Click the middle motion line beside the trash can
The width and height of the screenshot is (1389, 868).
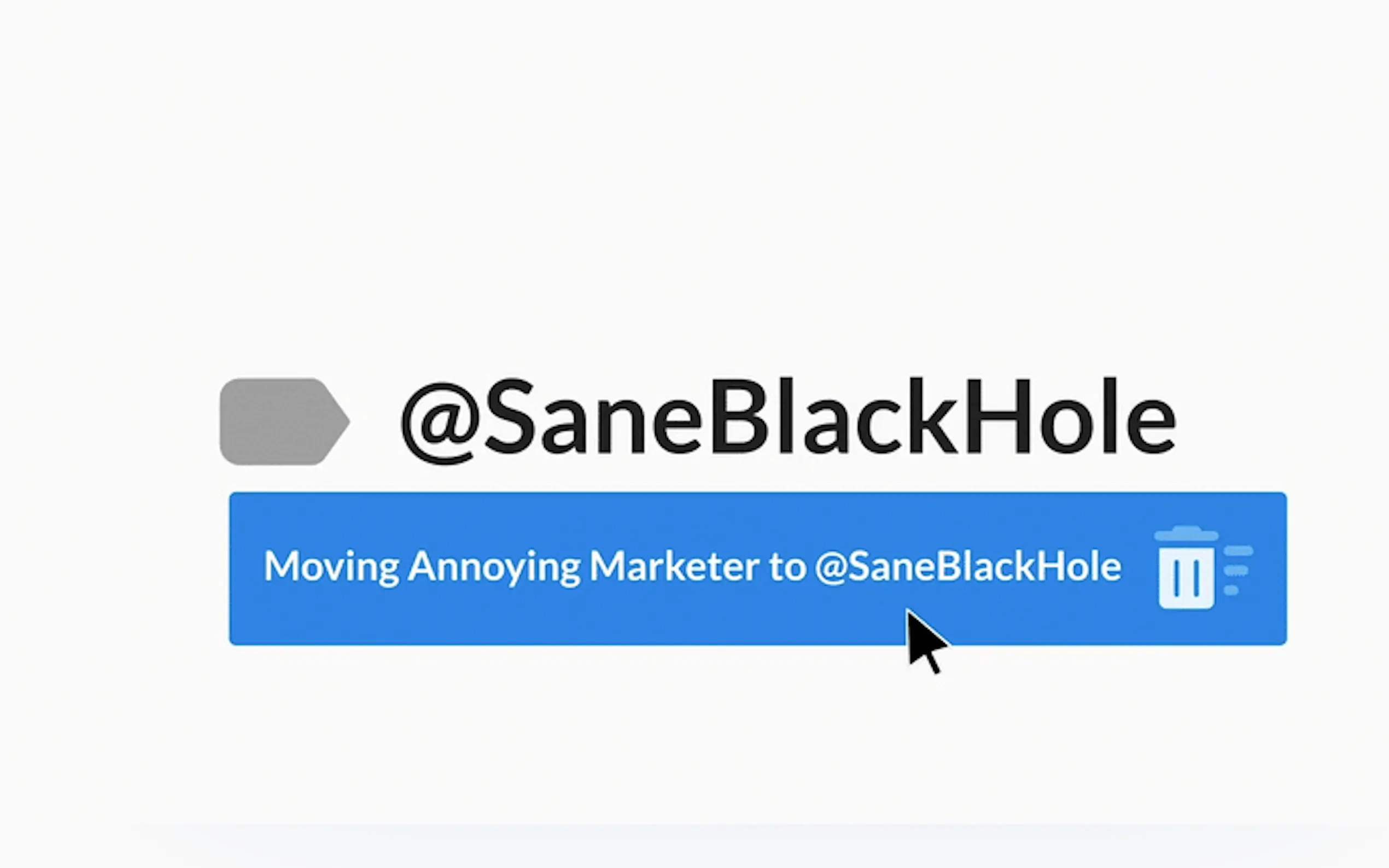pyautogui.click(x=1236, y=571)
